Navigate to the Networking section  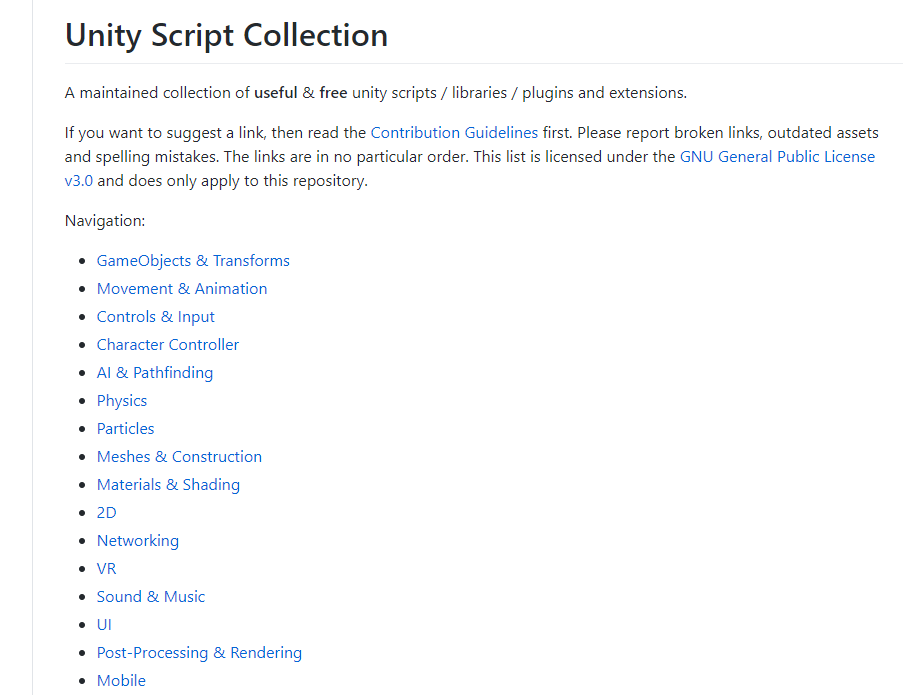coord(138,540)
